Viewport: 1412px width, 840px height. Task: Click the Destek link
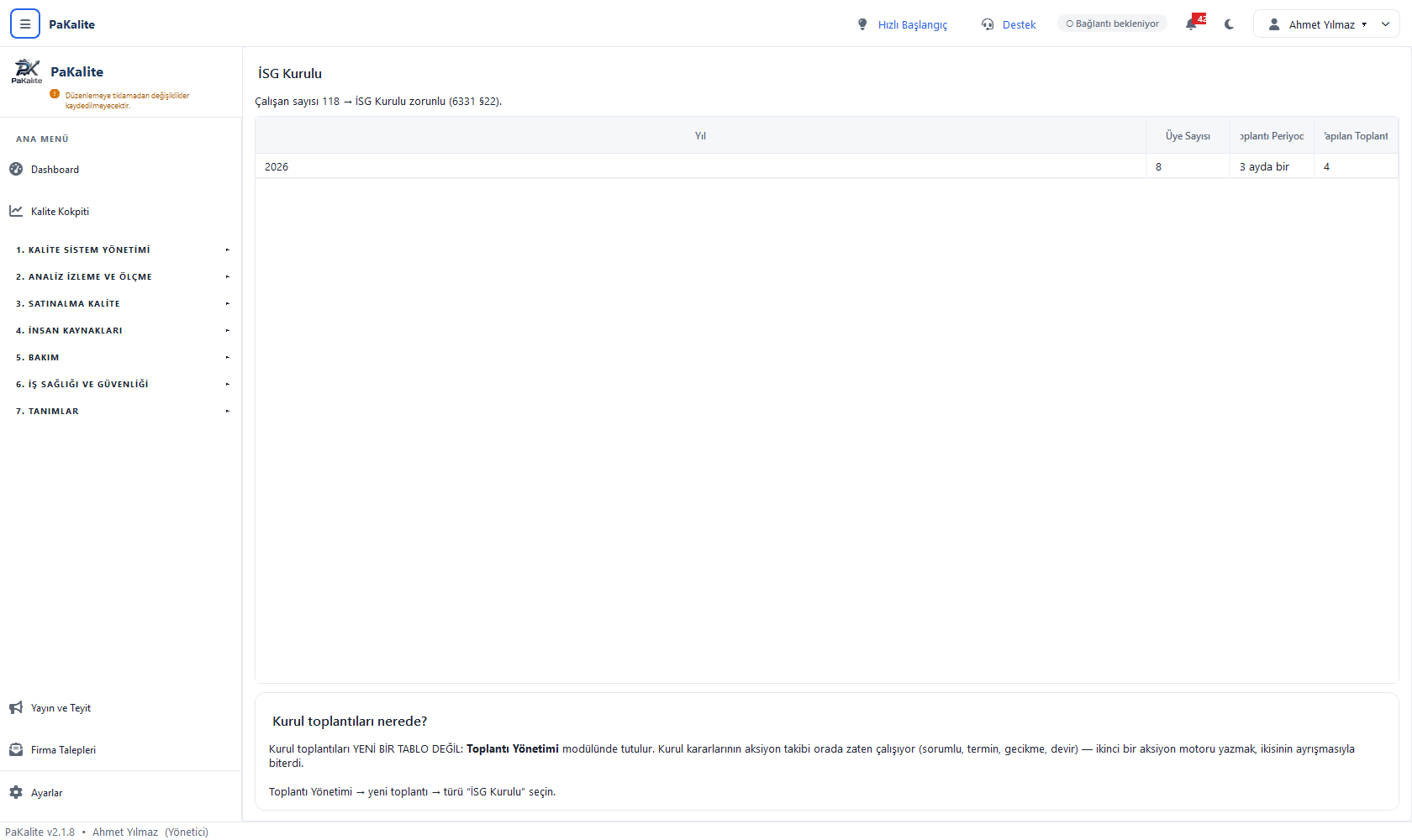1019,24
